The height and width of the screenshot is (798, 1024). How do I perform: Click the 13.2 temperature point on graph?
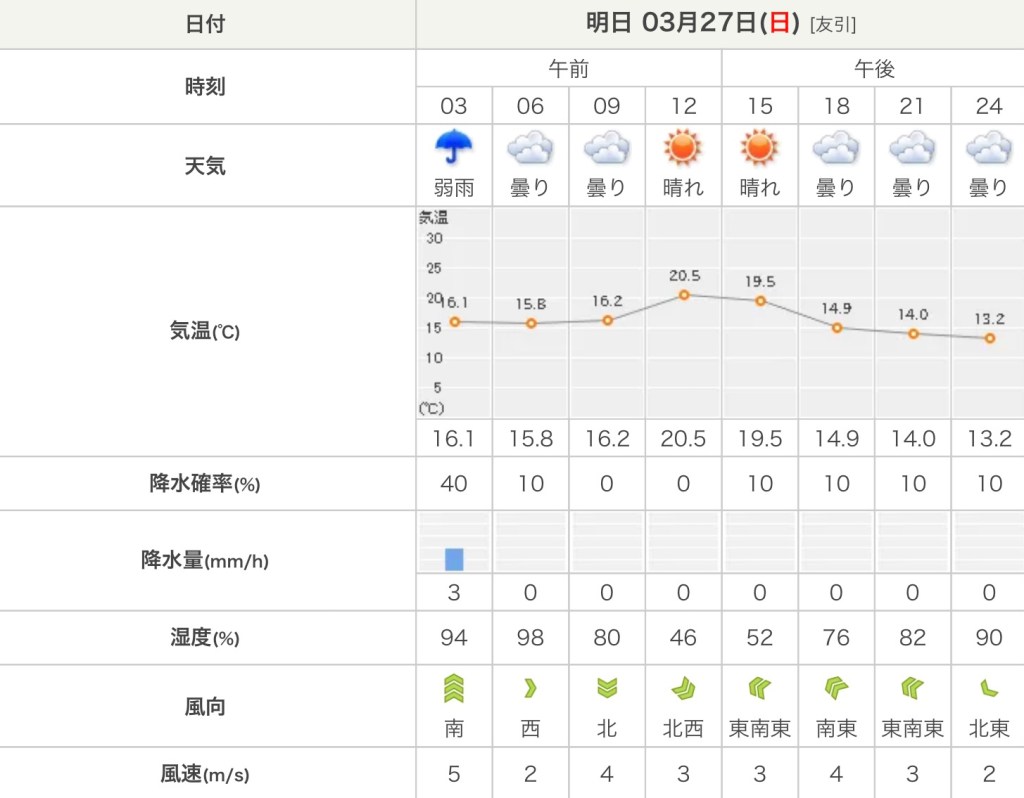coord(989,338)
